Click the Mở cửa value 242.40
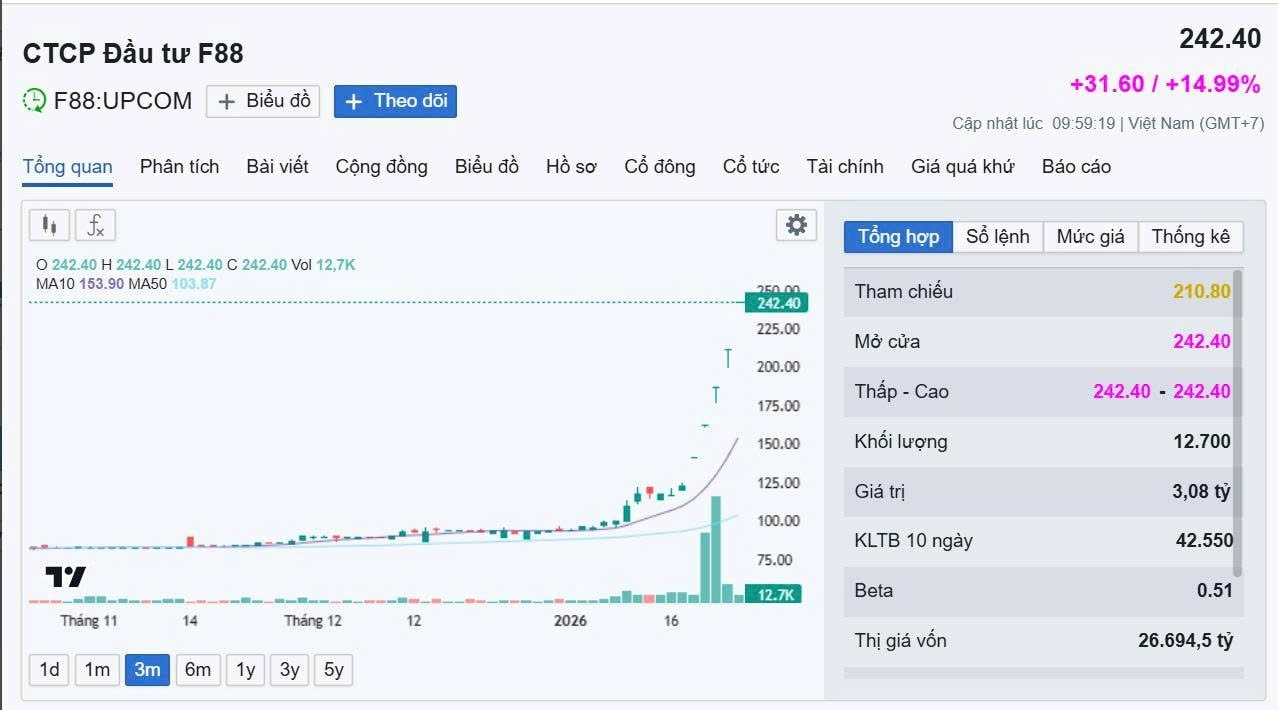 pos(1202,342)
